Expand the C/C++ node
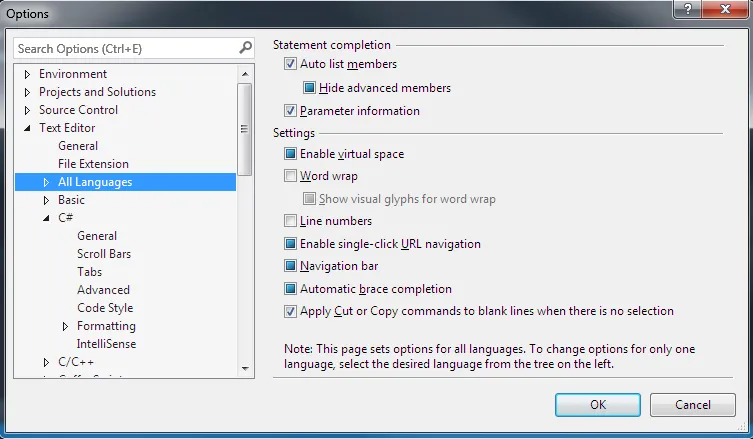Screen dimensions: 753x439 (46, 362)
